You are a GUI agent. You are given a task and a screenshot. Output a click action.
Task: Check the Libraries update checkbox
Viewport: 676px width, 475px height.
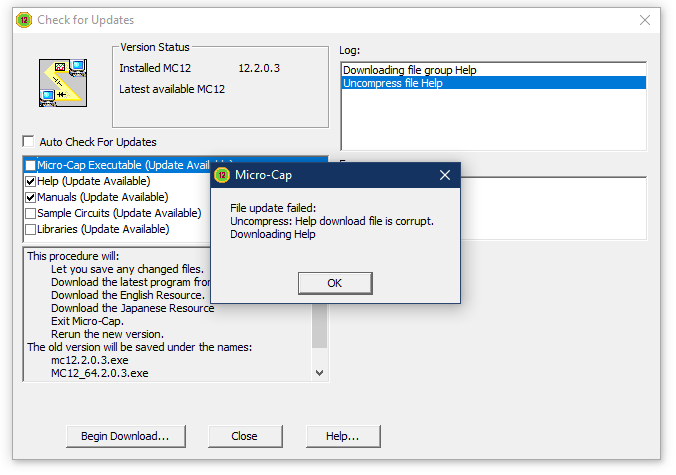[x=31, y=229]
